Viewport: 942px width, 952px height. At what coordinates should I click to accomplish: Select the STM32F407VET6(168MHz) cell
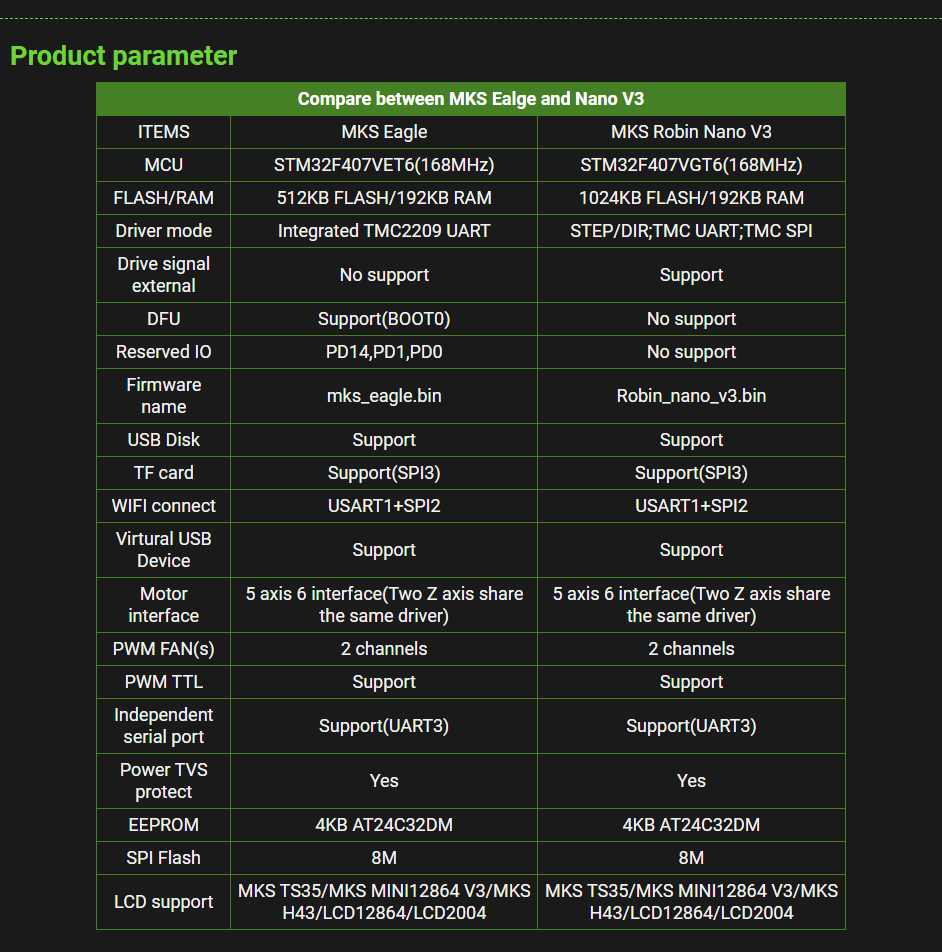point(384,165)
